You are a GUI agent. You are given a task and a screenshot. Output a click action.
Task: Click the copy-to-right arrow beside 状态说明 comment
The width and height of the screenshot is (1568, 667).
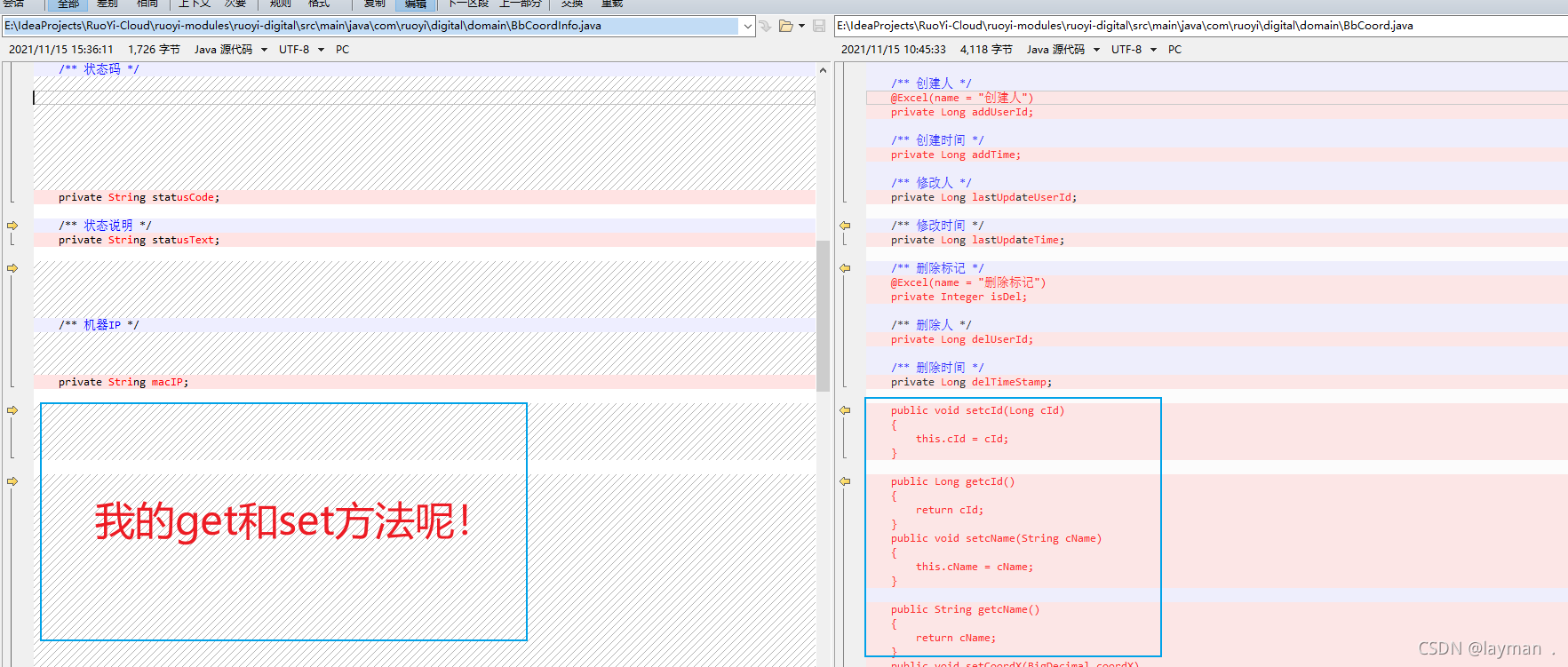tap(12, 226)
